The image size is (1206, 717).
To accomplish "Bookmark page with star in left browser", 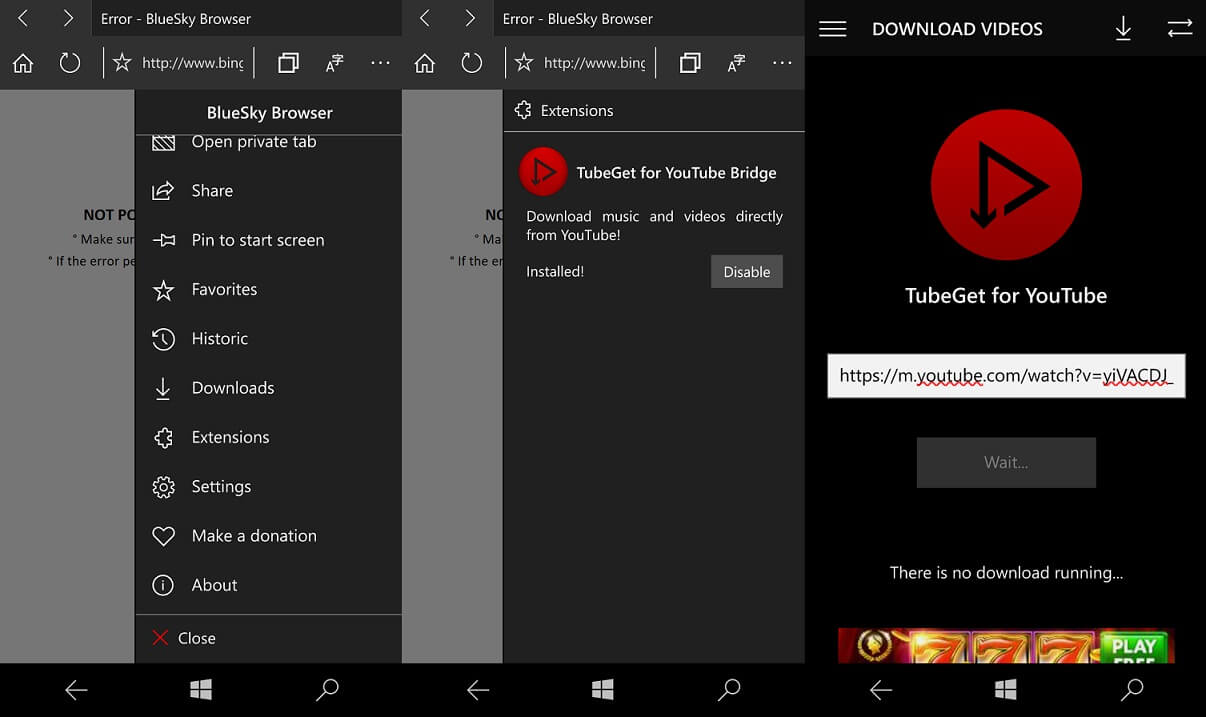I will pyautogui.click(x=122, y=63).
